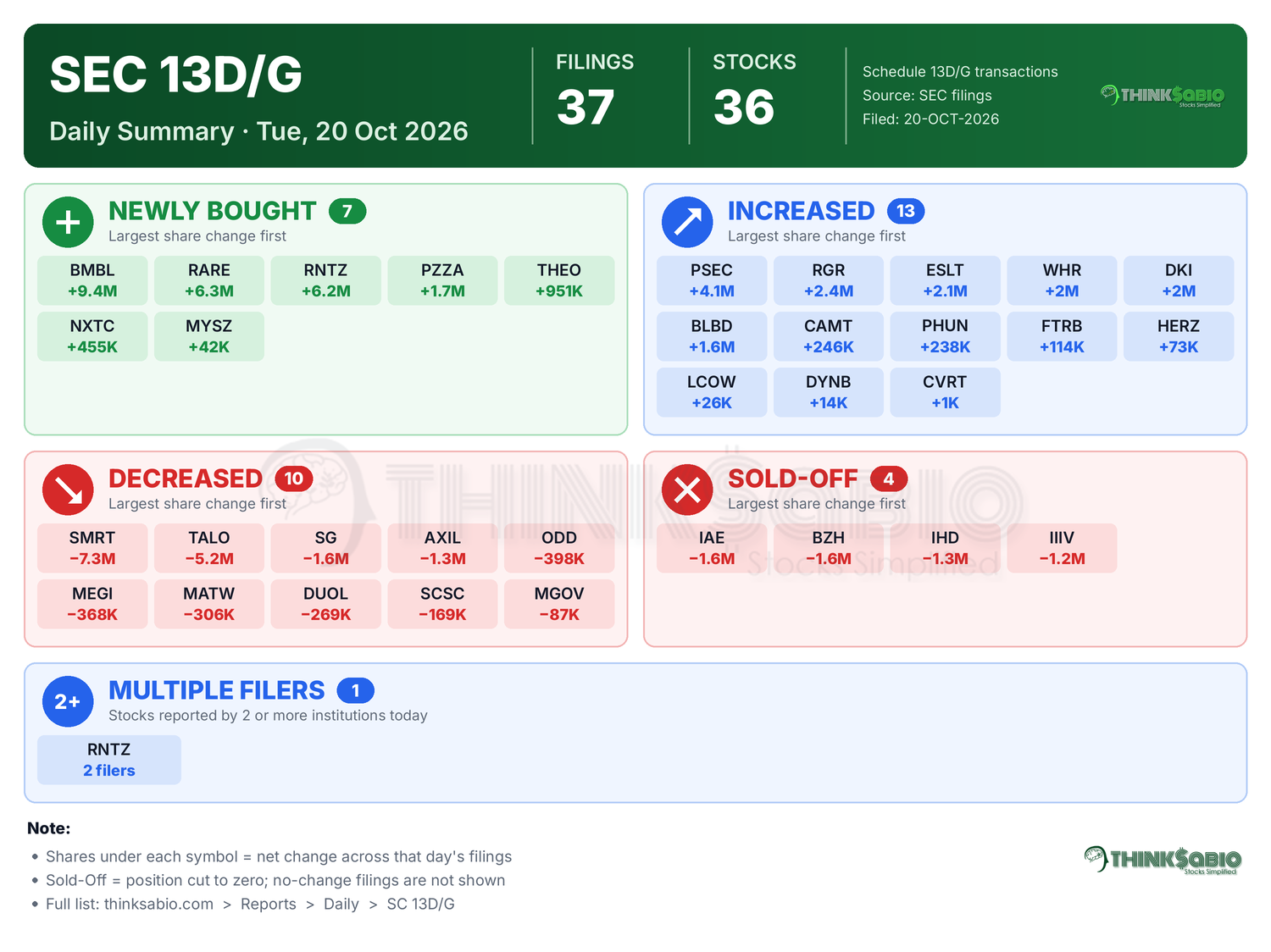The width and height of the screenshot is (1271, 952).
Task: Open the ESLT +2.1M tile
Action: point(945,280)
